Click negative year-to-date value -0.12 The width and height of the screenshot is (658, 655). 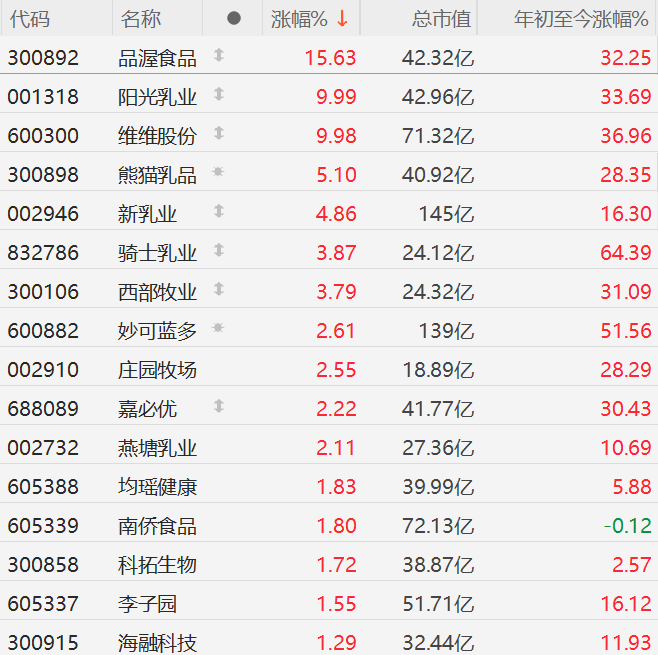[x=628, y=526]
